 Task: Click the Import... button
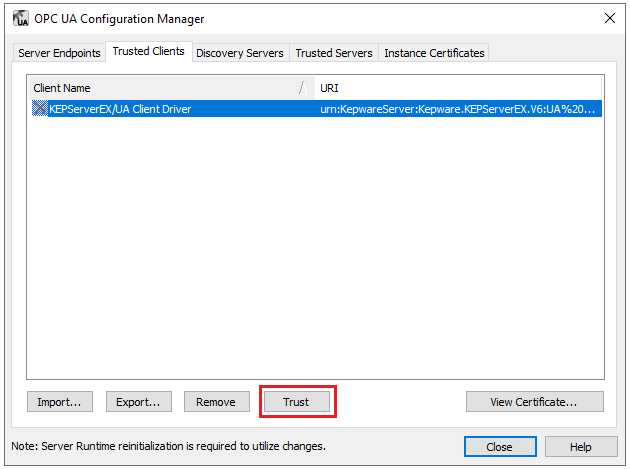tap(60, 401)
